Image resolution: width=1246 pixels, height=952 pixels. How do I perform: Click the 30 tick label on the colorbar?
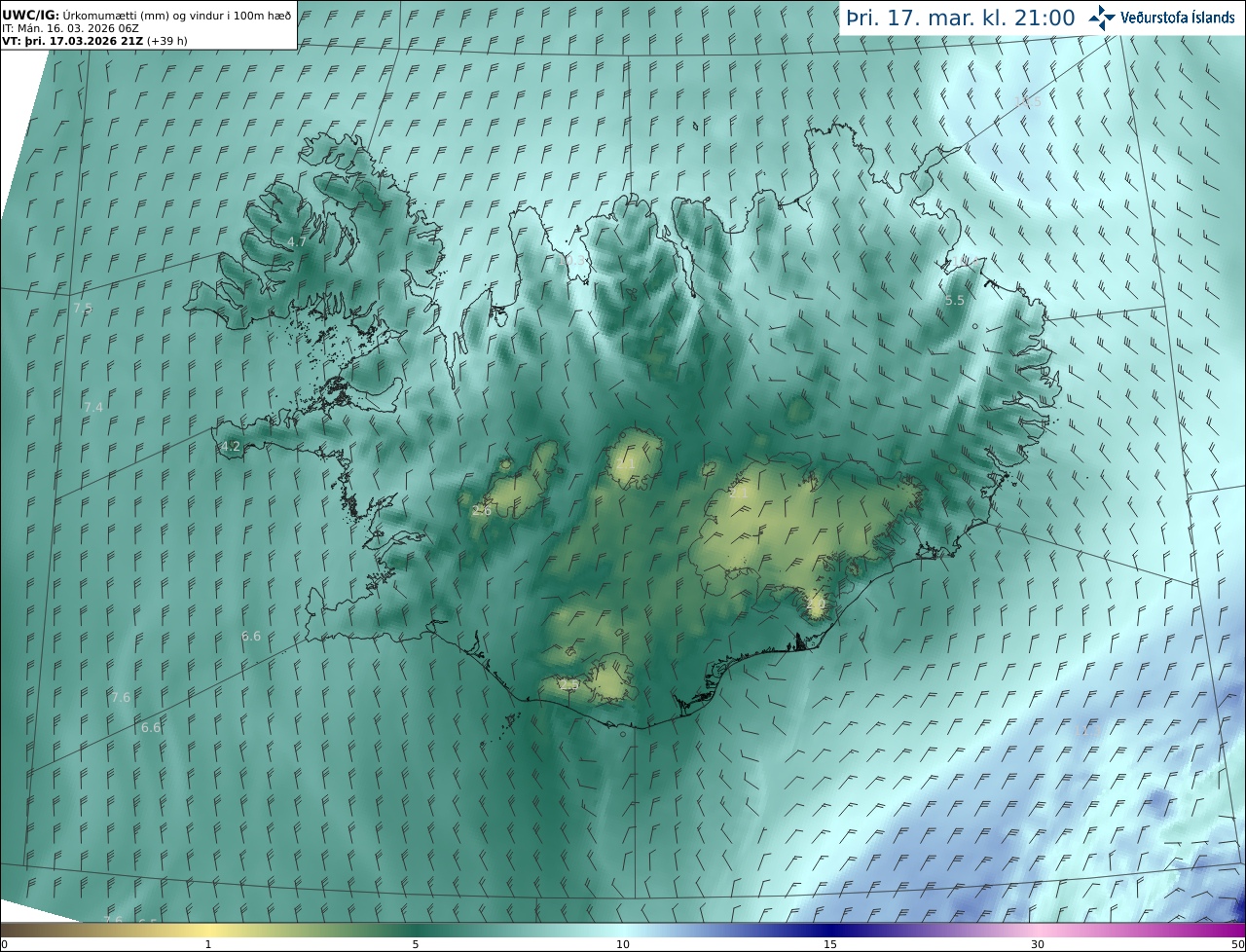tap(1038, 944)
